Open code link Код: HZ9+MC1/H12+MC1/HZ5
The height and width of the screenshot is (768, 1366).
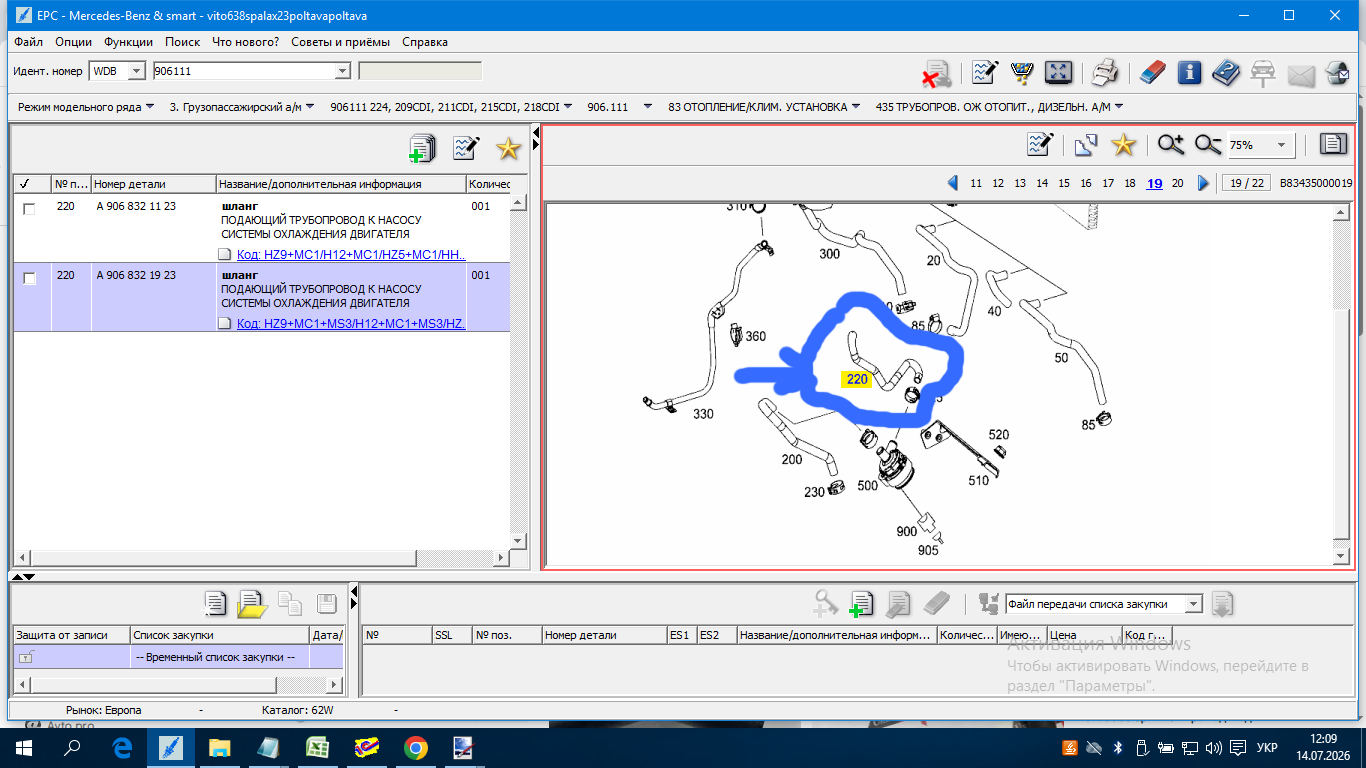click(x=351, y=254)
